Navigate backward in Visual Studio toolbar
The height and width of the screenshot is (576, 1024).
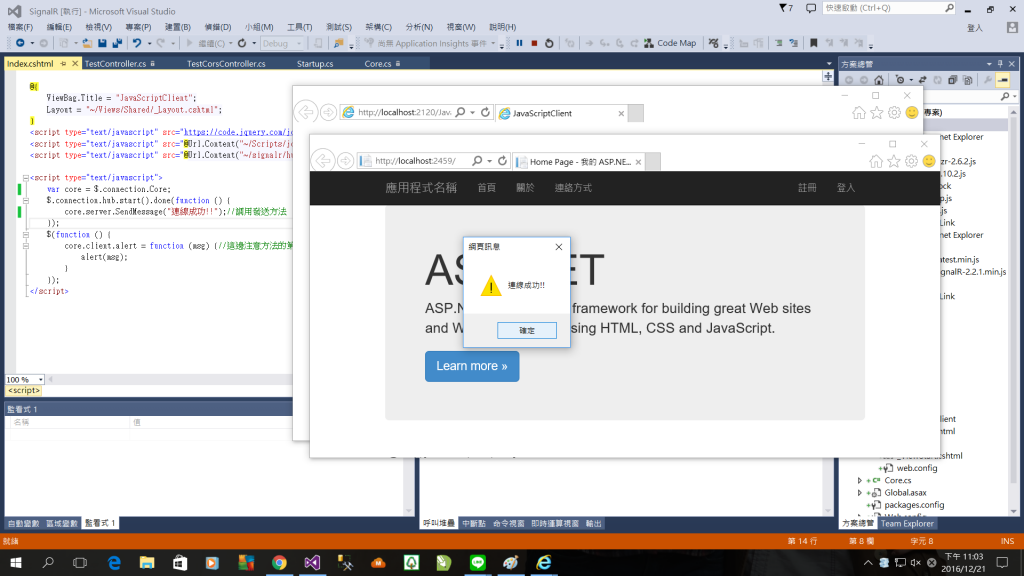pos(20,43)
